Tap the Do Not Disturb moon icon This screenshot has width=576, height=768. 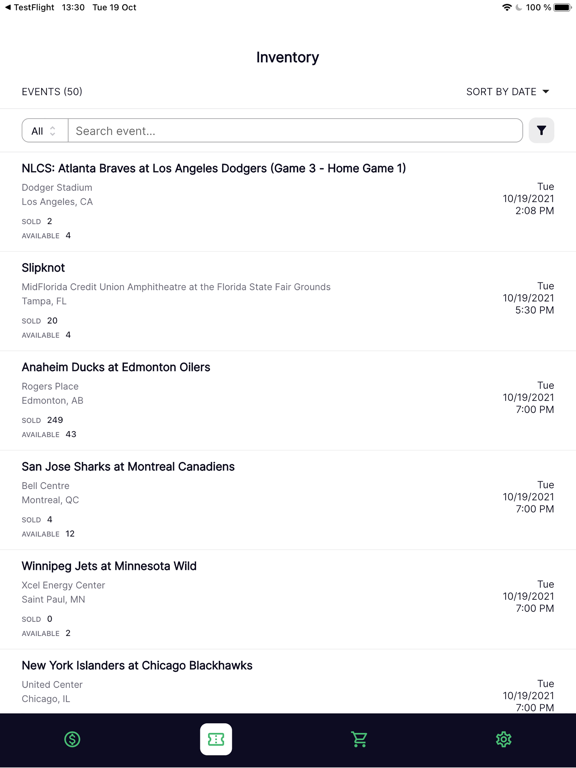(519, 7)
